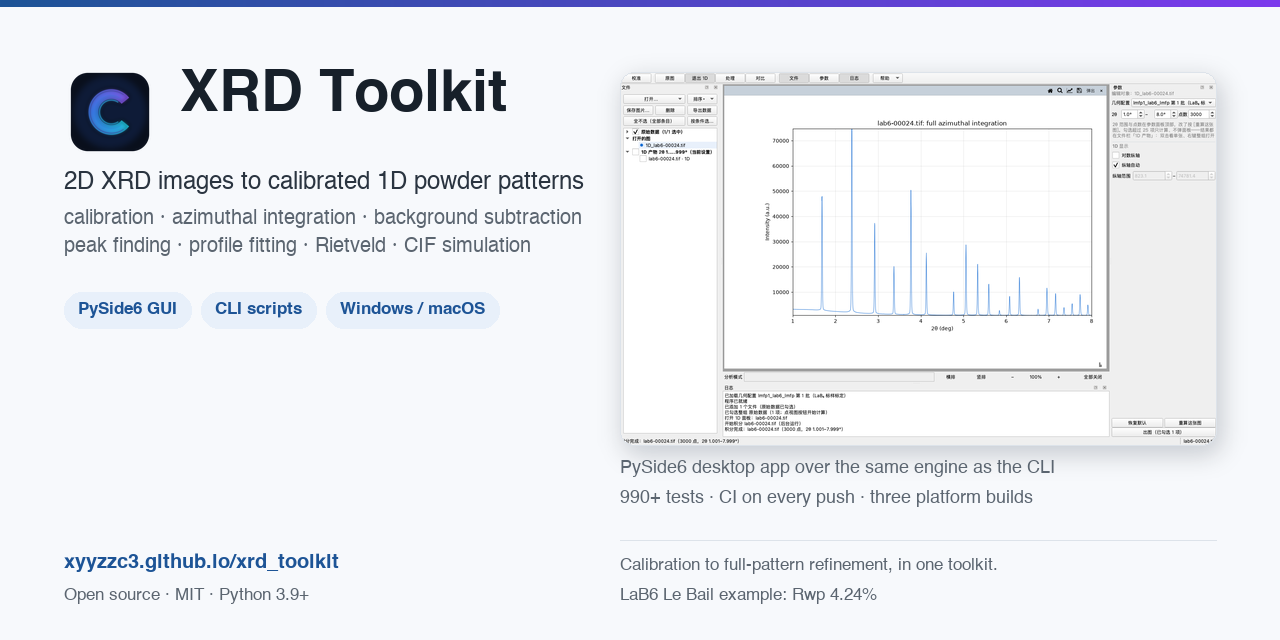The height and width of the screenshot is (640, 1280).
Task: Close the 日志 log panel with its x icon
Action: (1104, 388)
